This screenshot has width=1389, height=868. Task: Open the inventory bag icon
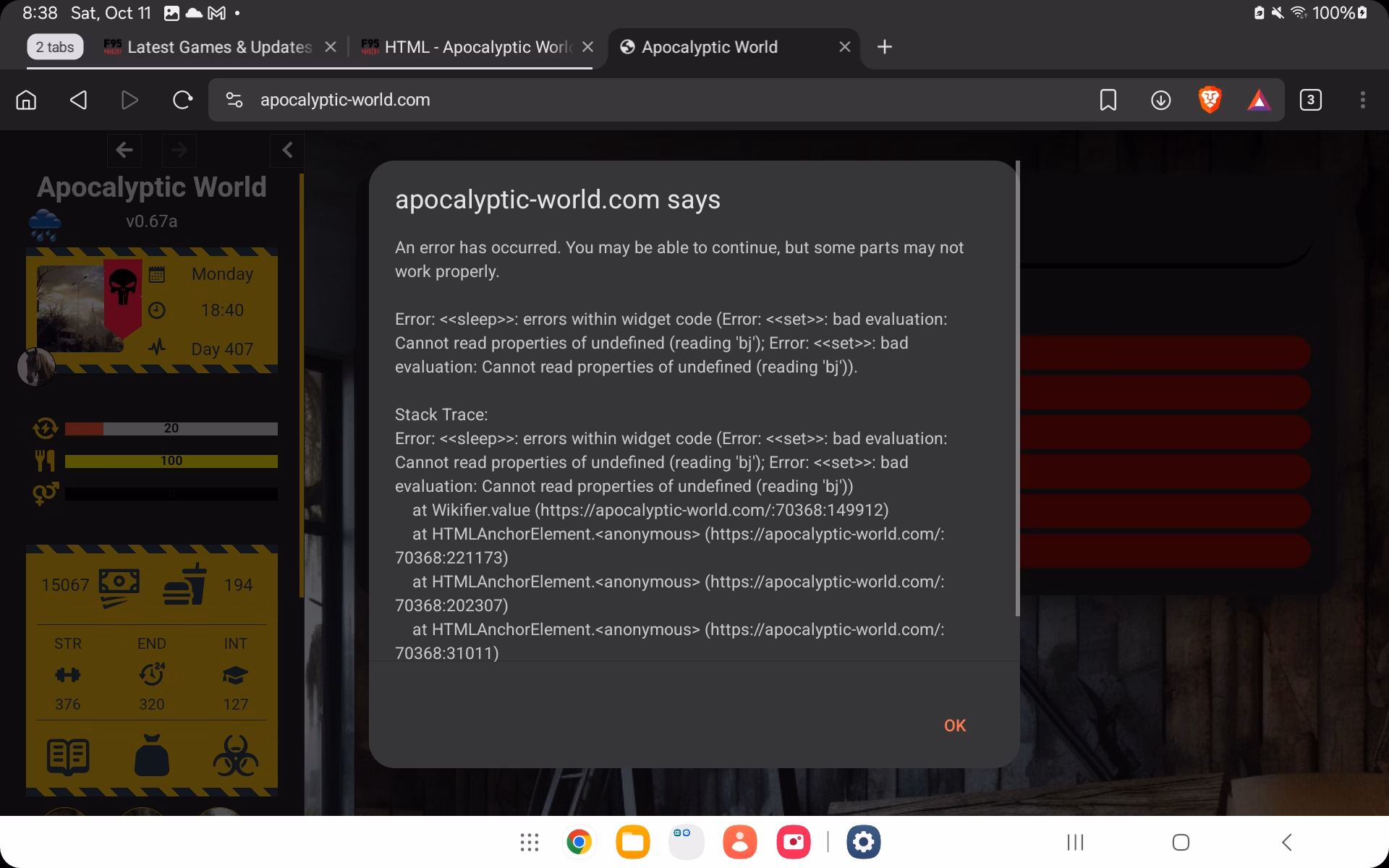pyautogui.click(x=152, y=756)
